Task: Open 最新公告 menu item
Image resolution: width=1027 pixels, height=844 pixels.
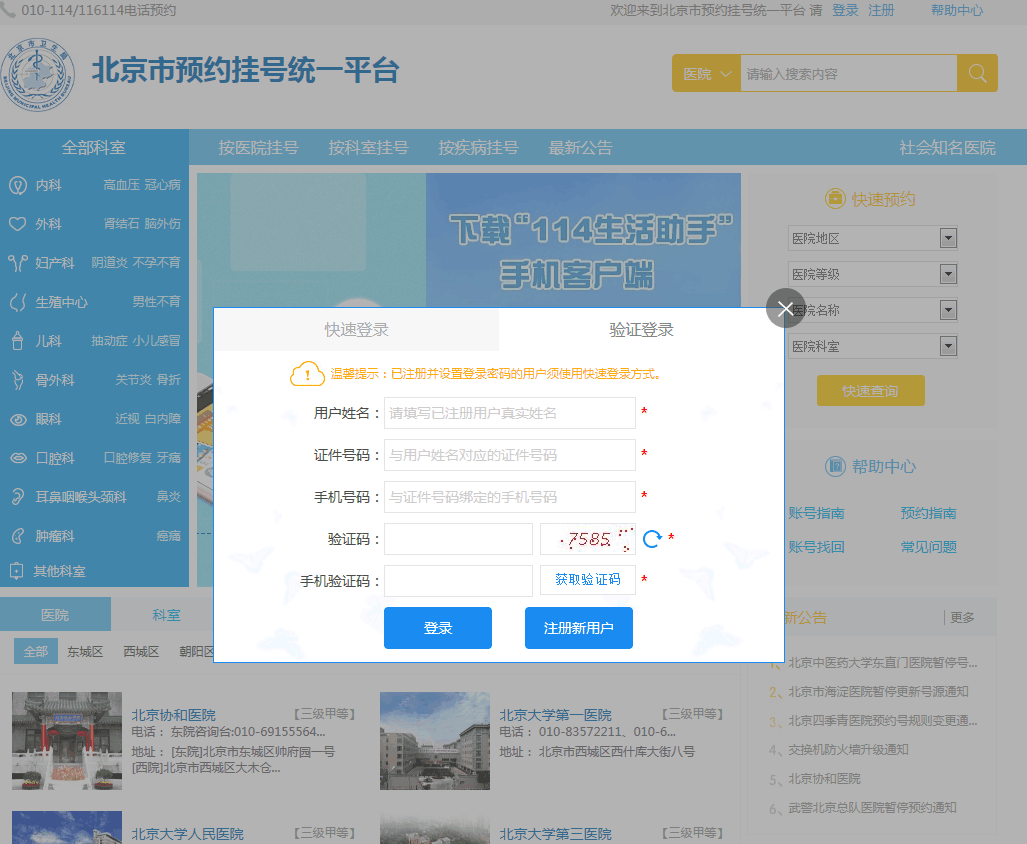Action: pyautogui.click(x=580, y=147)
